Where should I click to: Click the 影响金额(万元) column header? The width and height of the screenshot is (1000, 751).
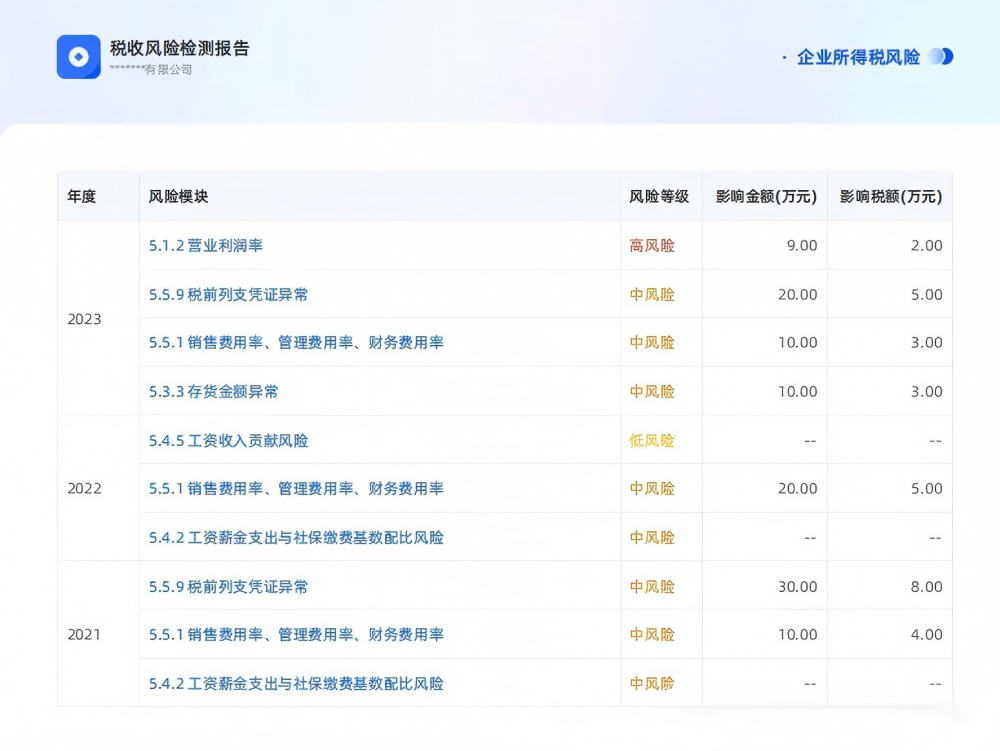pos(765,196)
